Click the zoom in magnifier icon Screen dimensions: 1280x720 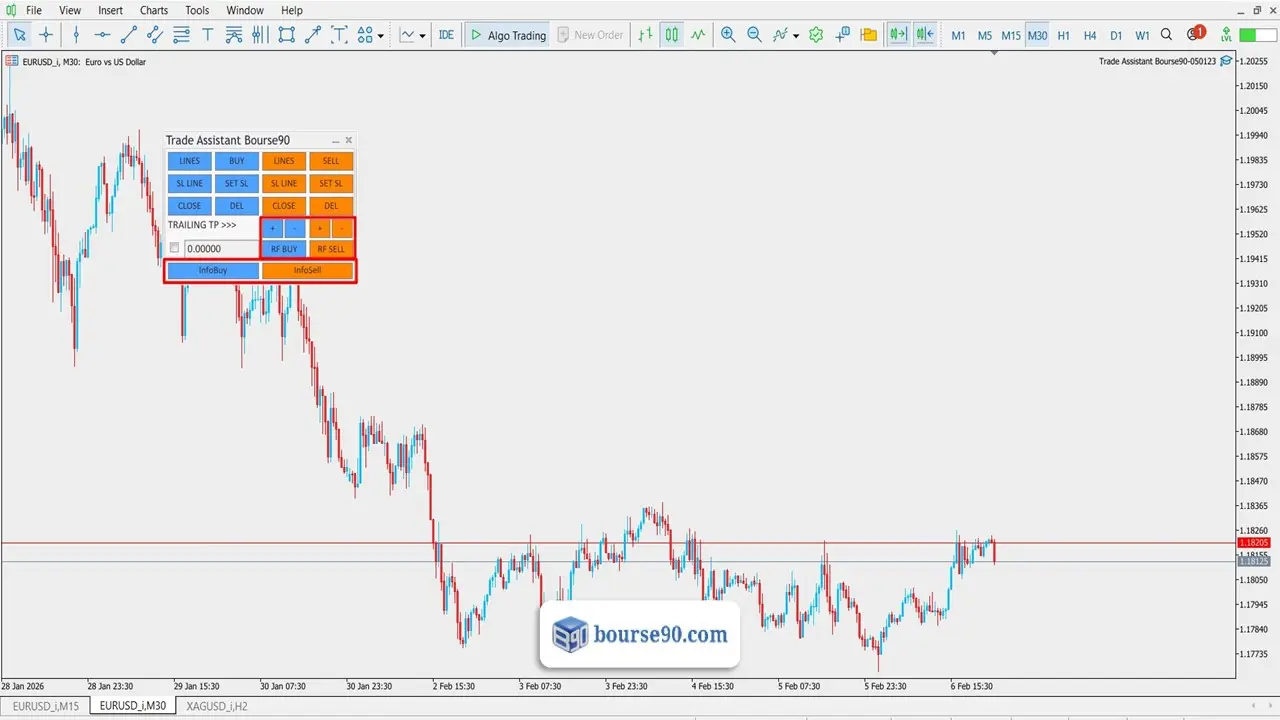(x=728, y=35)
